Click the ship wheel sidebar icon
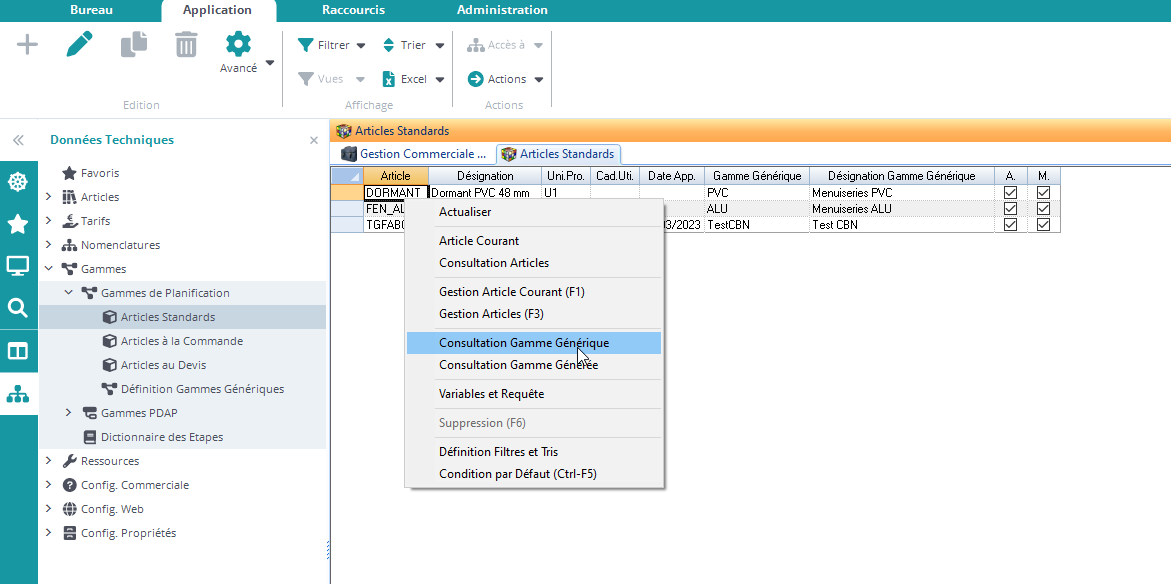Image resolution: width=1171 pixels, height=584 pixels. pyautogui.click(x=18, y=182)
